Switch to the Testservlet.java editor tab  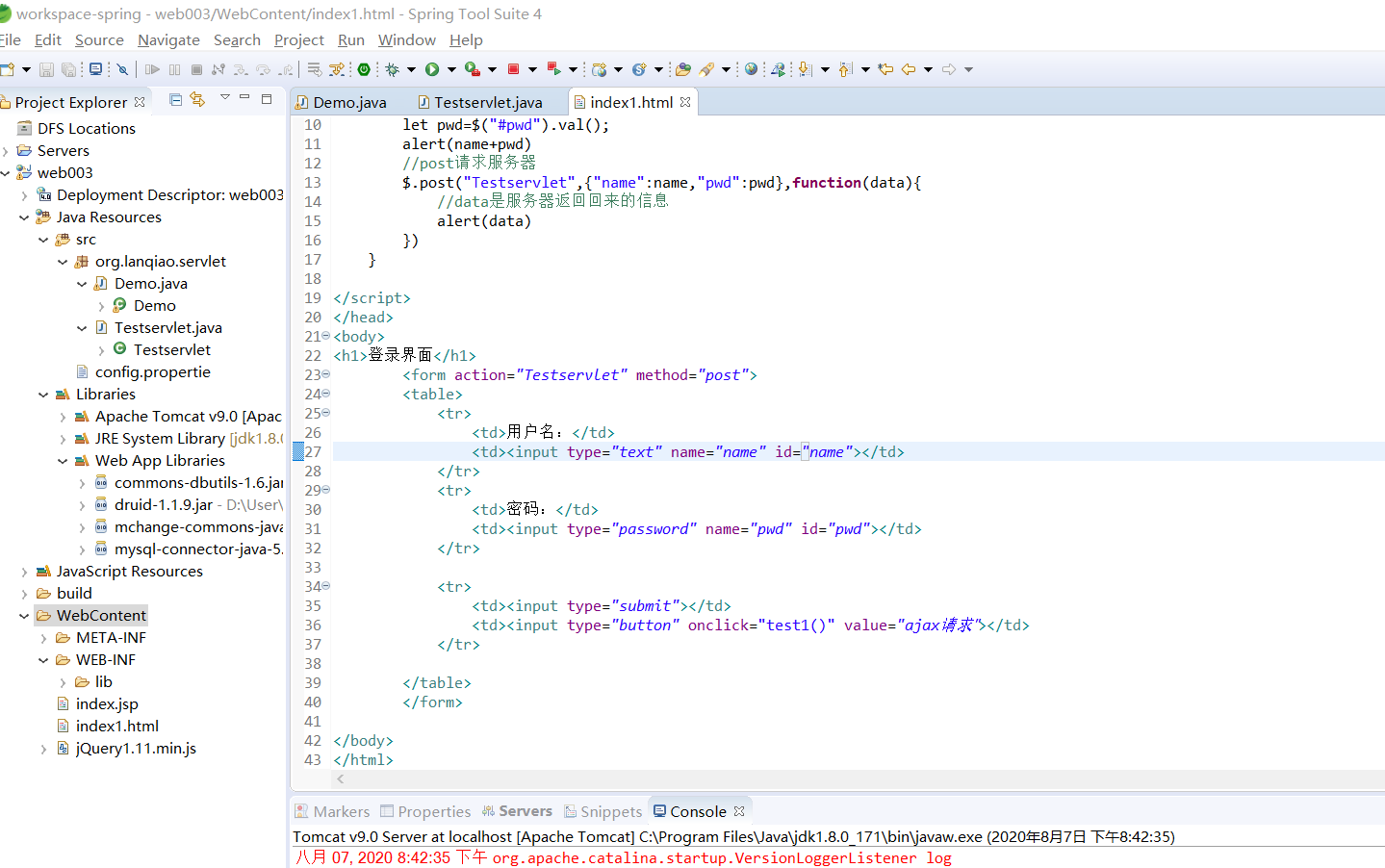(480, 102)
